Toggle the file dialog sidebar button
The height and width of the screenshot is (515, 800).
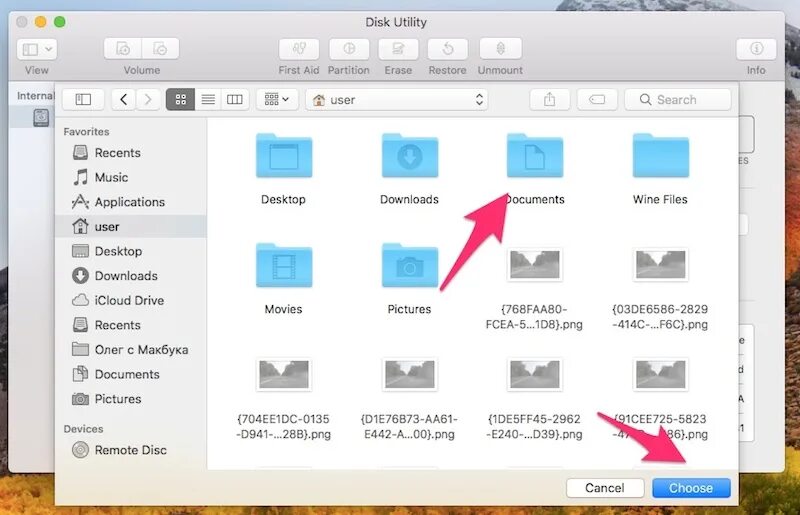click(x=83, y=100)
